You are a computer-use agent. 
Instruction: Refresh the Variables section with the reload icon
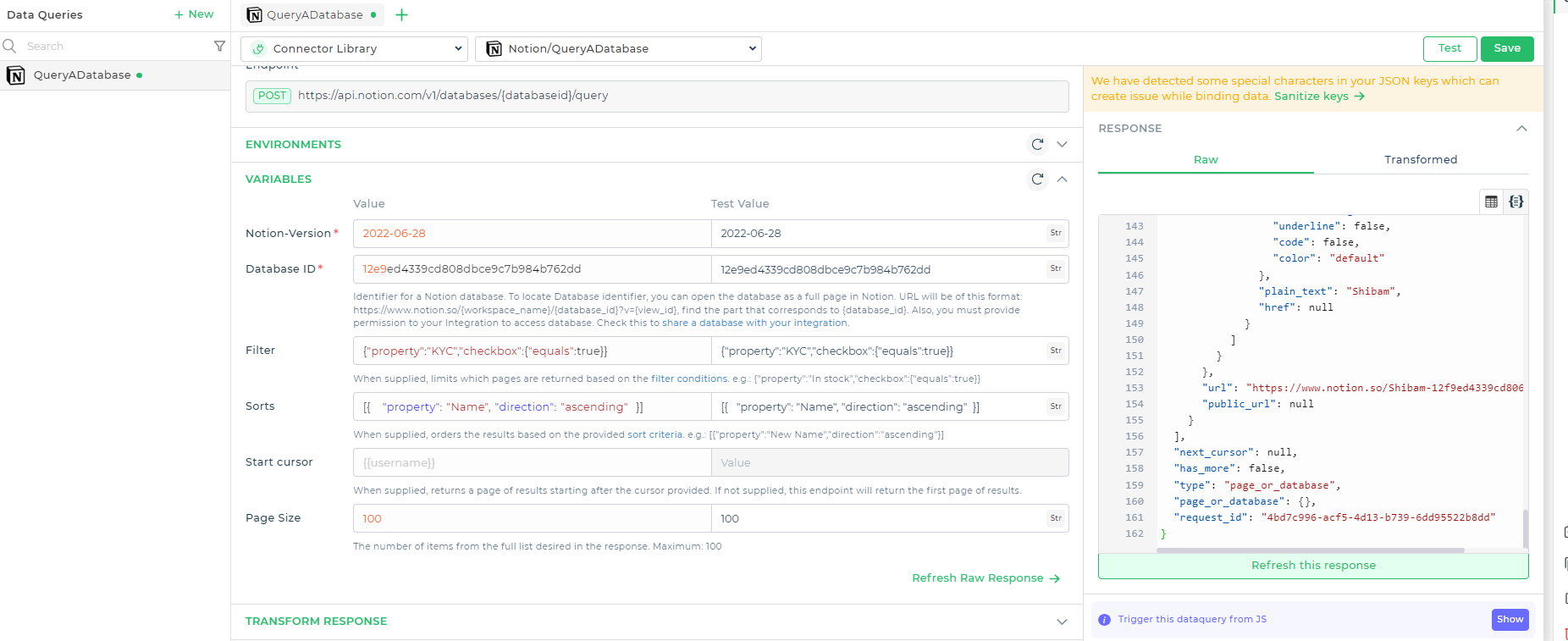(x=1037, y=179)
